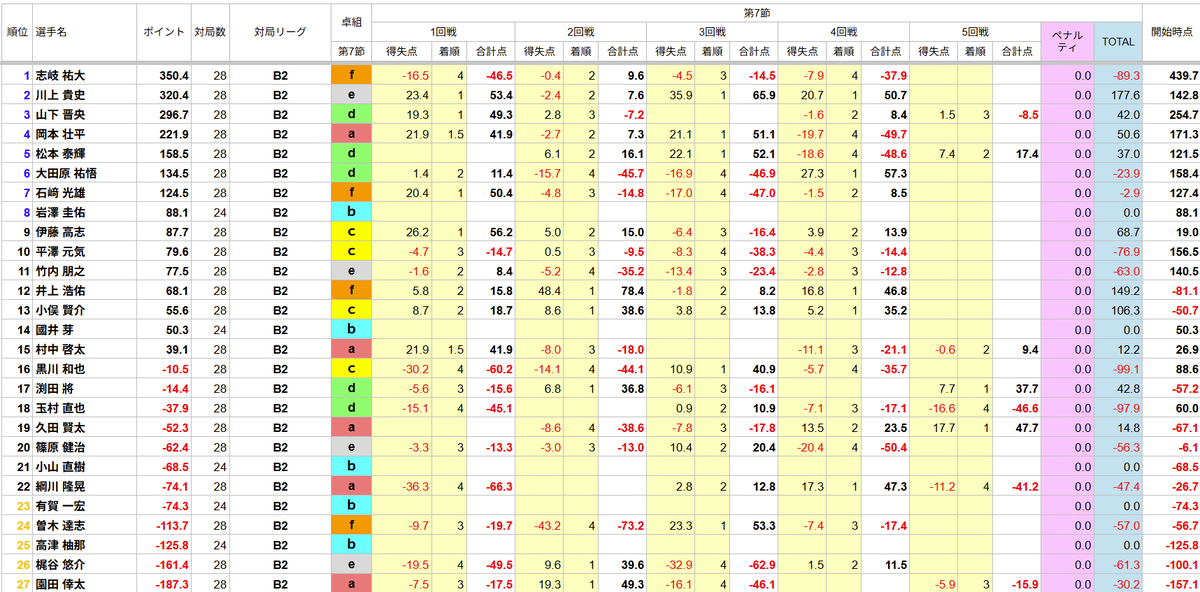Select the 1回戦 round header
This screenshot has height=592, width=1200.
(444, 32)
